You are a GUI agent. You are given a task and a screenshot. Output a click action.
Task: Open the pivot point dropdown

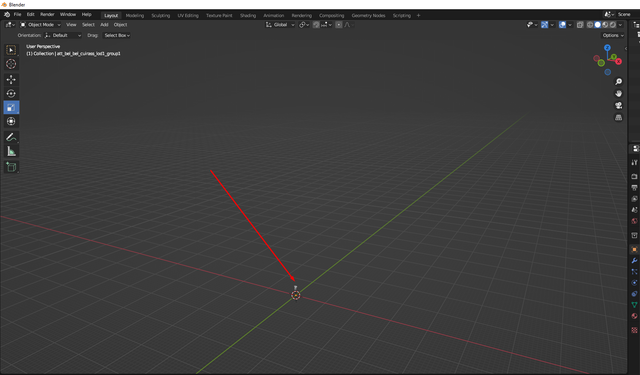click(304, 25)
